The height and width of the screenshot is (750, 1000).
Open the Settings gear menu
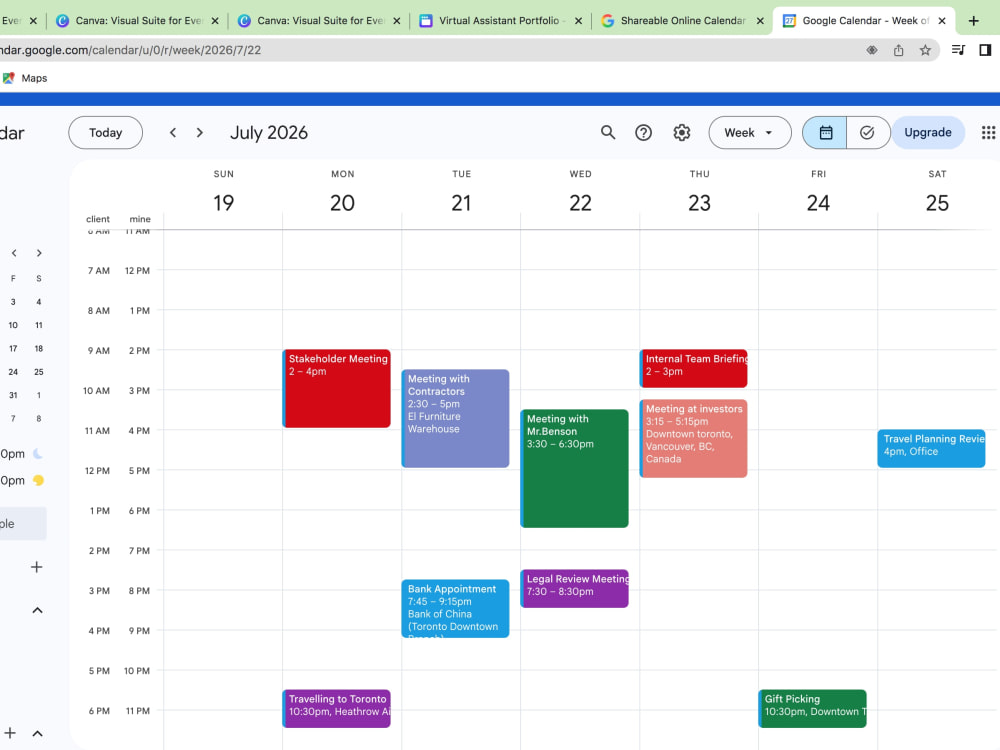click(682, 133)
